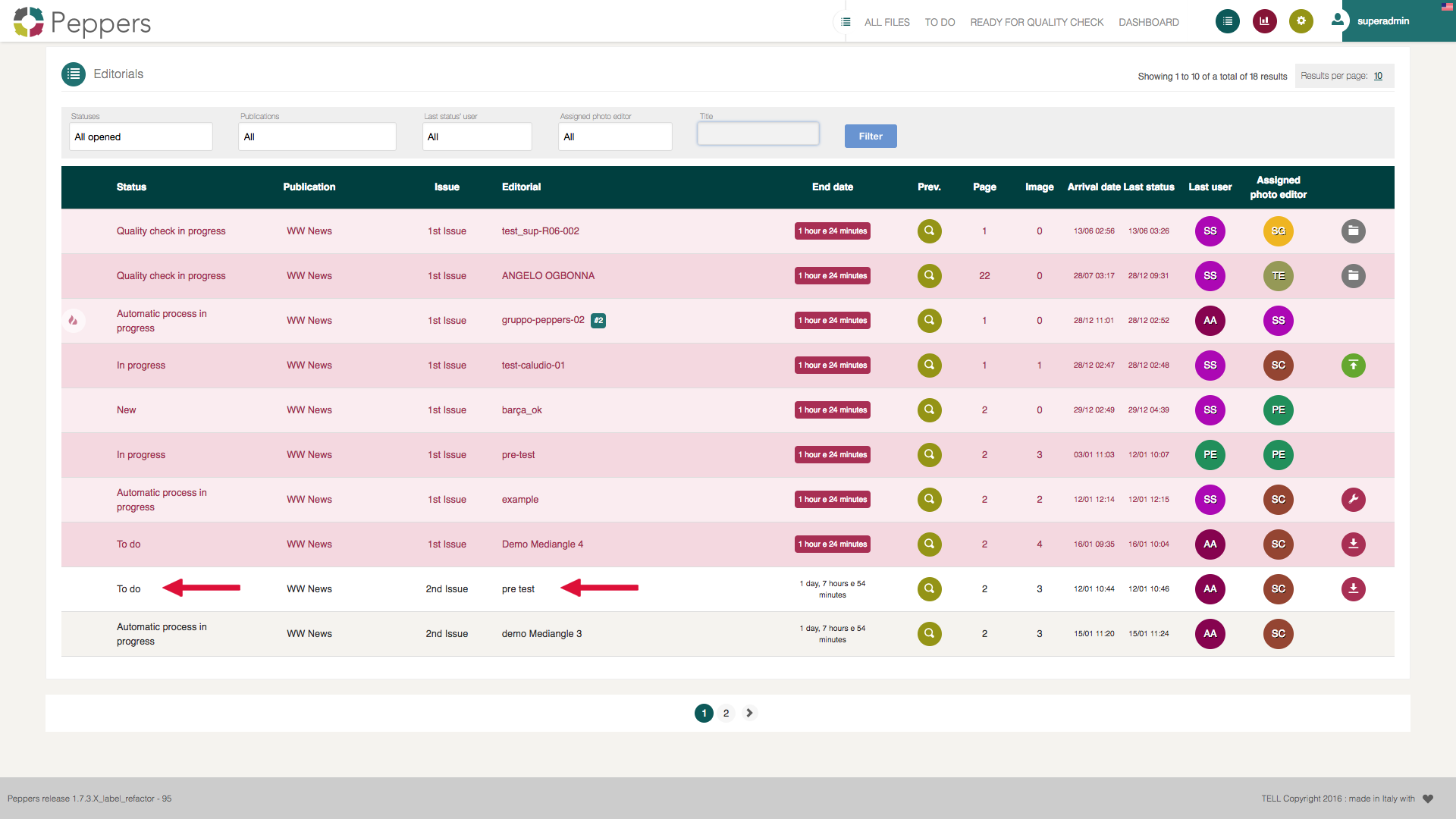This screenshot has width=1456, height=819.
Task: Click download icon for Demo Mediangle 4
Action: pyautogui.click(x=1353, y=544)
